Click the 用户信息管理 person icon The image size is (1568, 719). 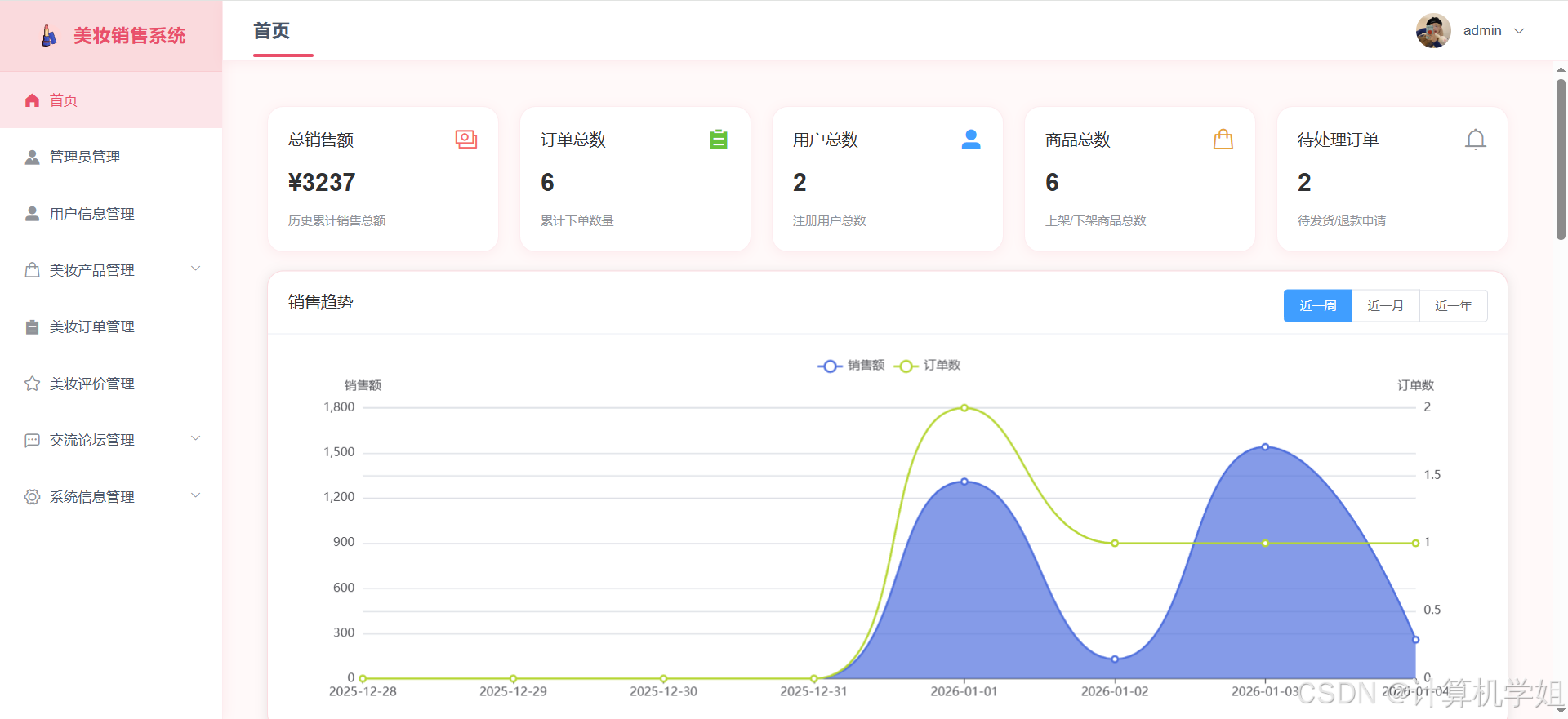(x=32, y=214)
